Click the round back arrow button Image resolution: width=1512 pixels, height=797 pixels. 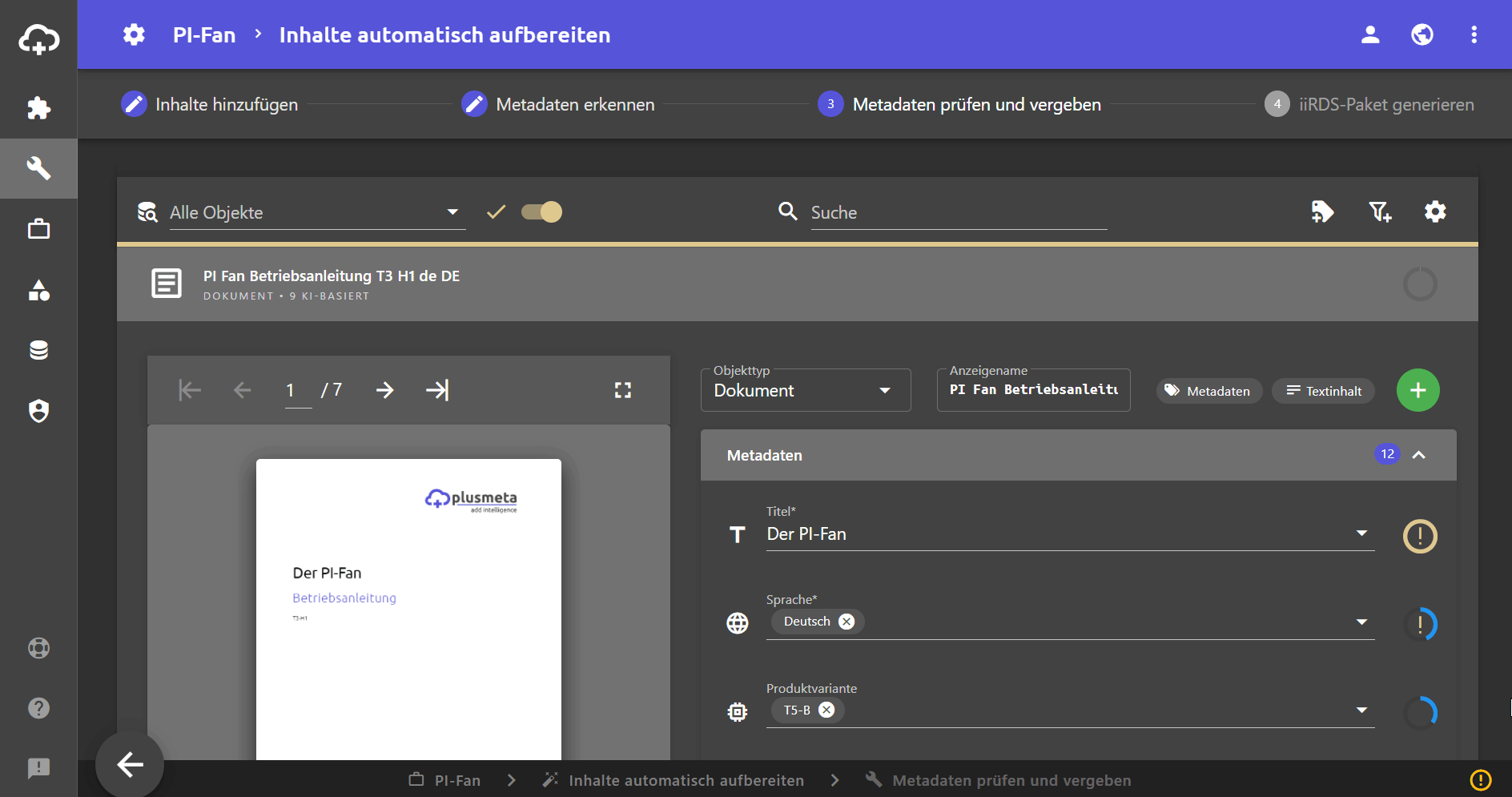(130, 765)
